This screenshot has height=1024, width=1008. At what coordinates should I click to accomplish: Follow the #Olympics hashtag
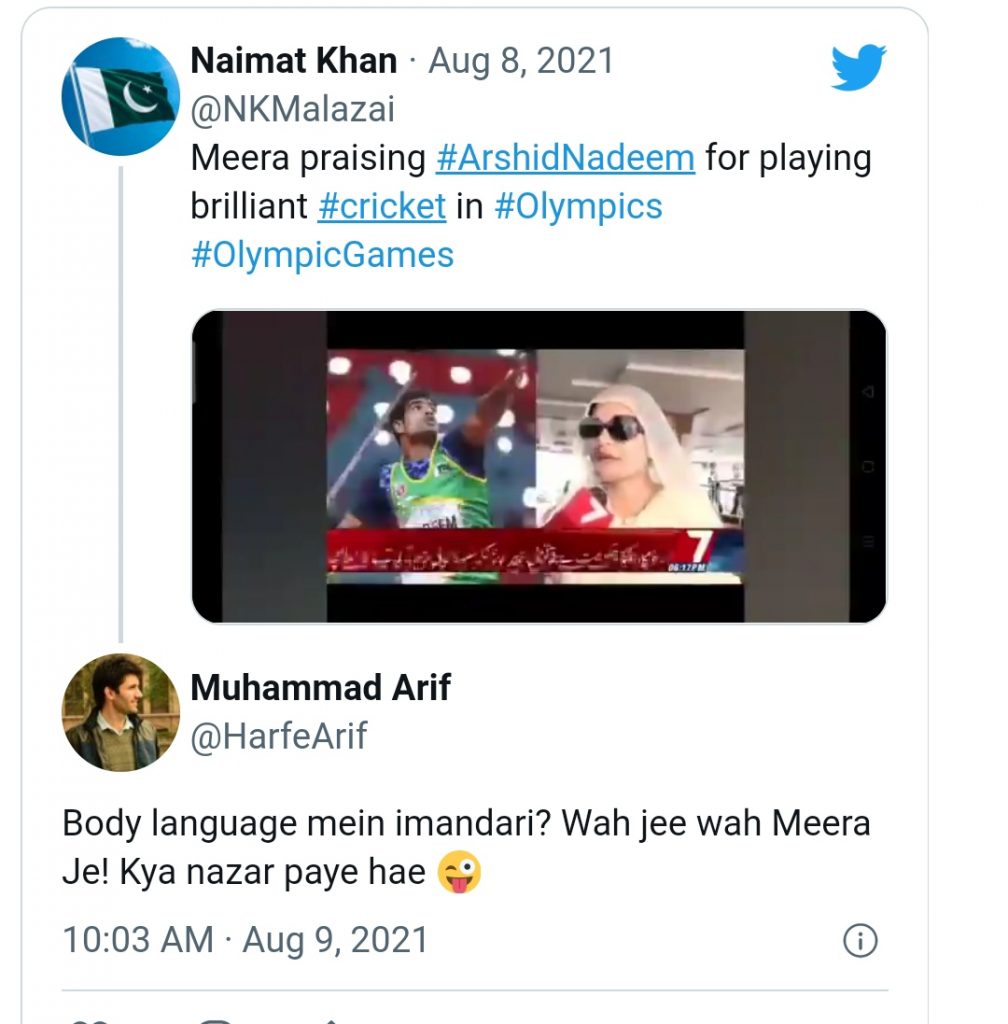[578, 207]
